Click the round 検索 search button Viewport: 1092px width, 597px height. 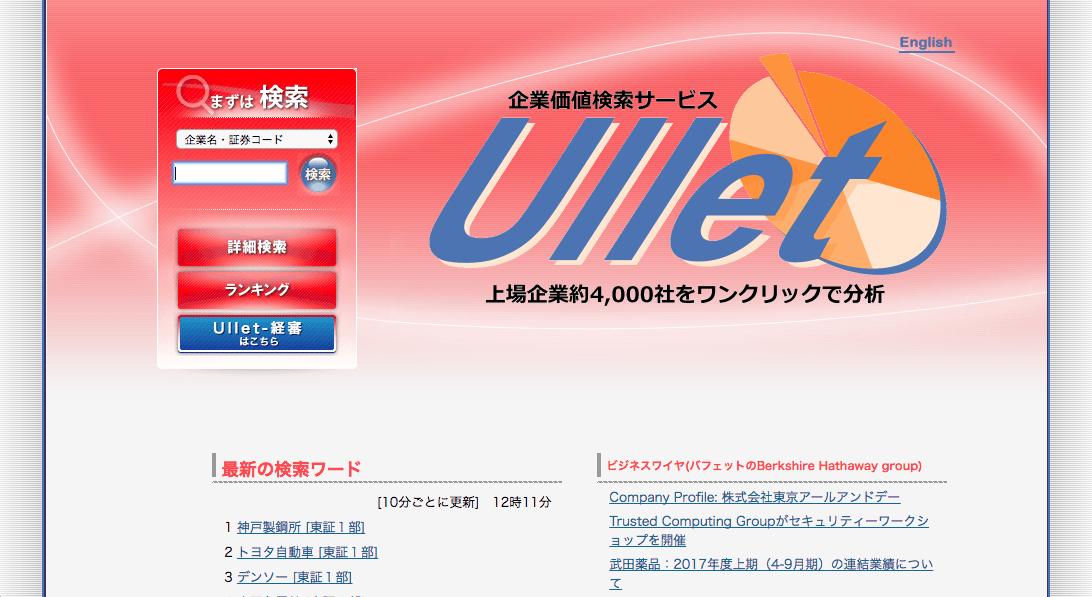[318, 174]
